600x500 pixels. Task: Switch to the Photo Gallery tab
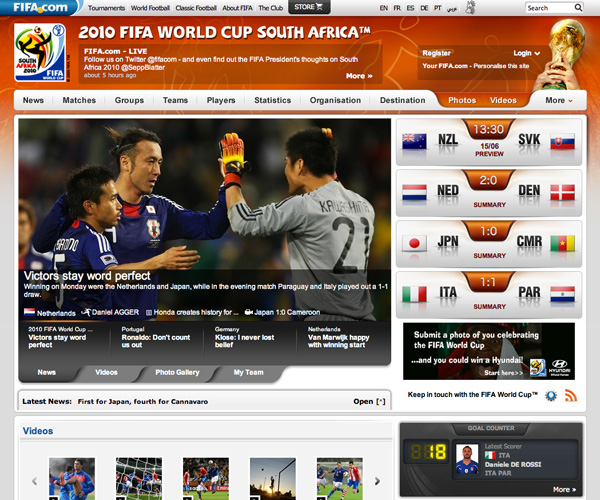[176, 372]
